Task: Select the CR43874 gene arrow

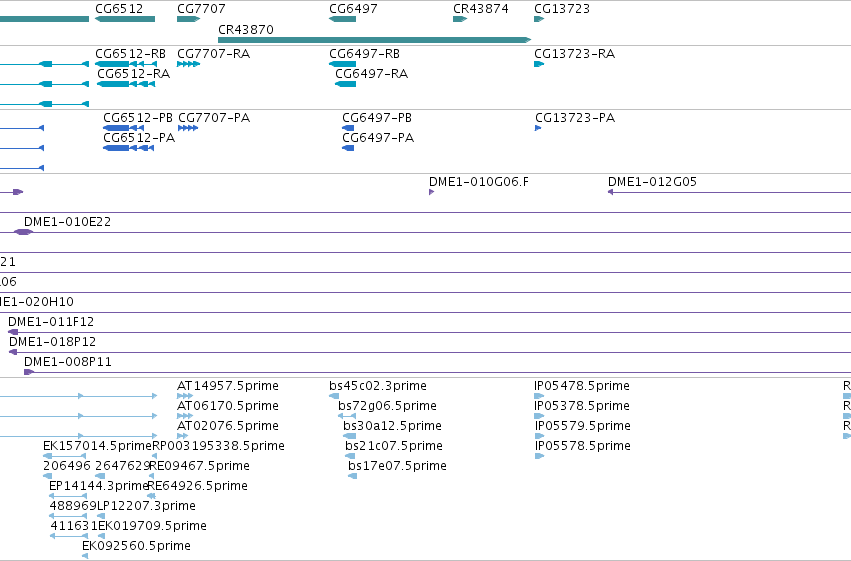Action: tap(460, 19)
